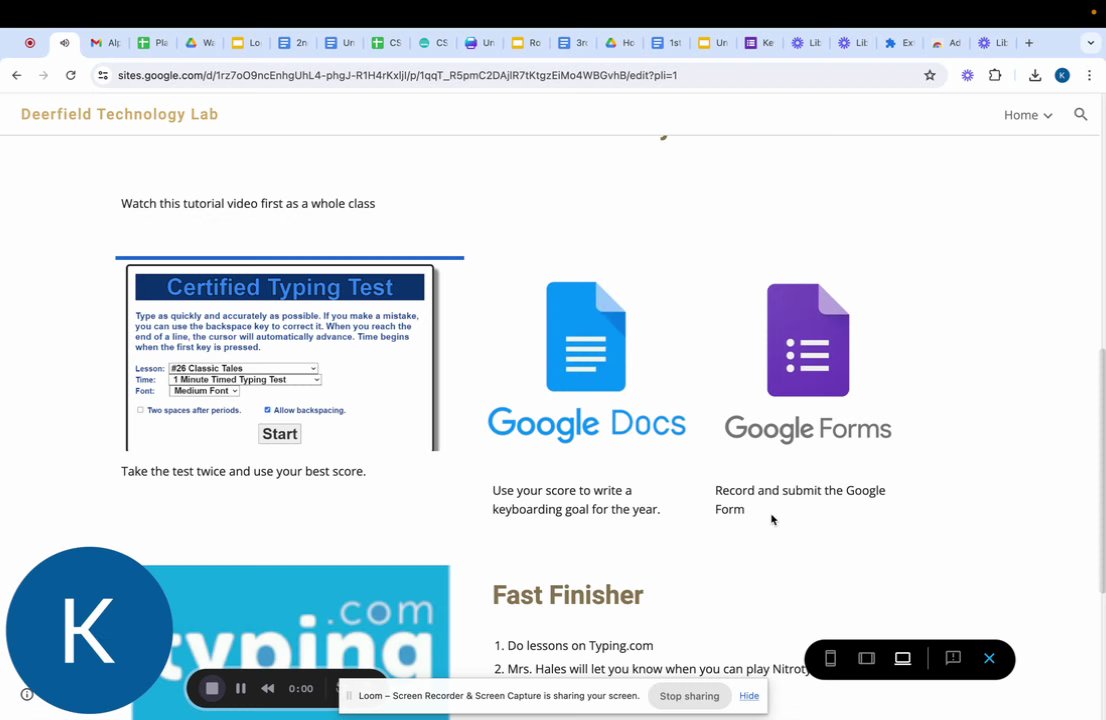The width and height of the screenshot is (1106, 720).
Task: Open Chrome downloads icon
Action: tap(1035, 75)
